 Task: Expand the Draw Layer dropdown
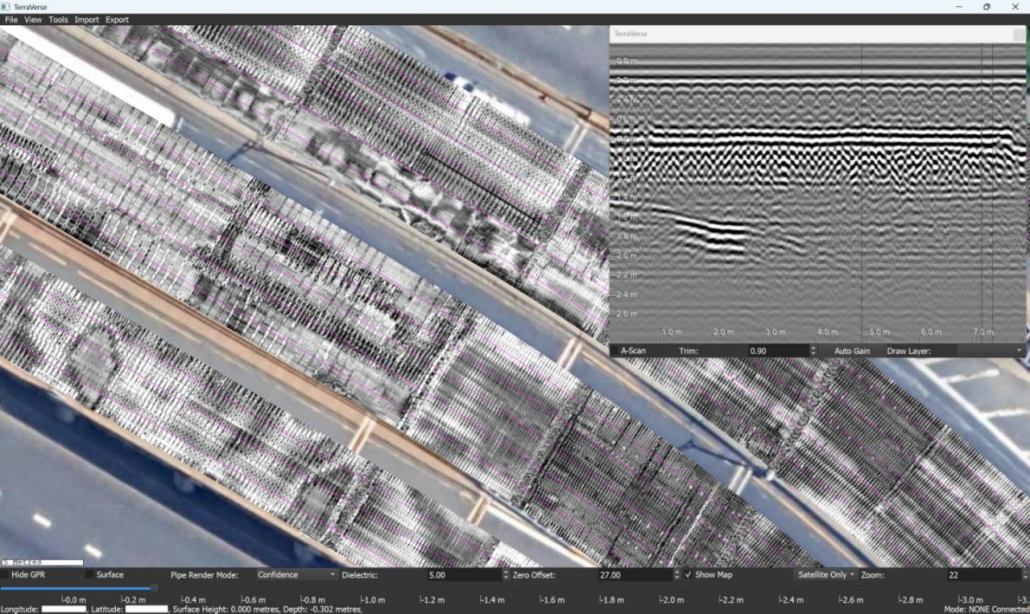pyautogui.click(x=990, y=351)
